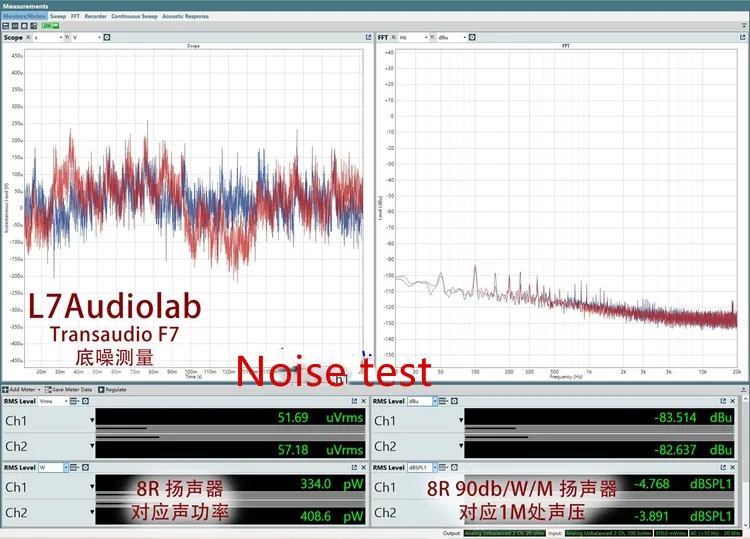This screenshot has width=750, height=539.
Task: Open the FFT measurement tab
Action: click(x=76, y=16)
